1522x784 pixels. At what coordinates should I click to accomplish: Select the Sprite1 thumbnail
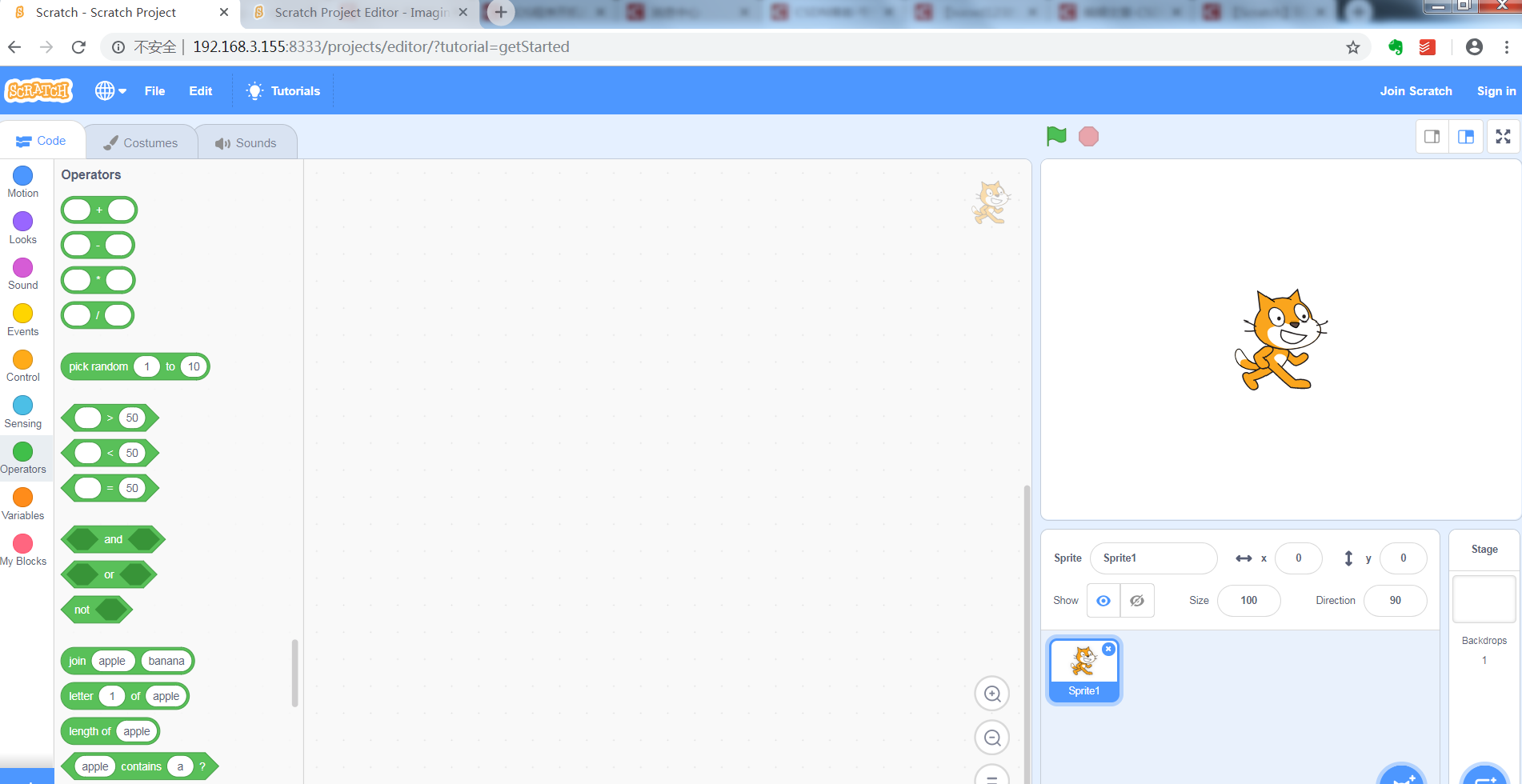click(x=1083, y=670)
